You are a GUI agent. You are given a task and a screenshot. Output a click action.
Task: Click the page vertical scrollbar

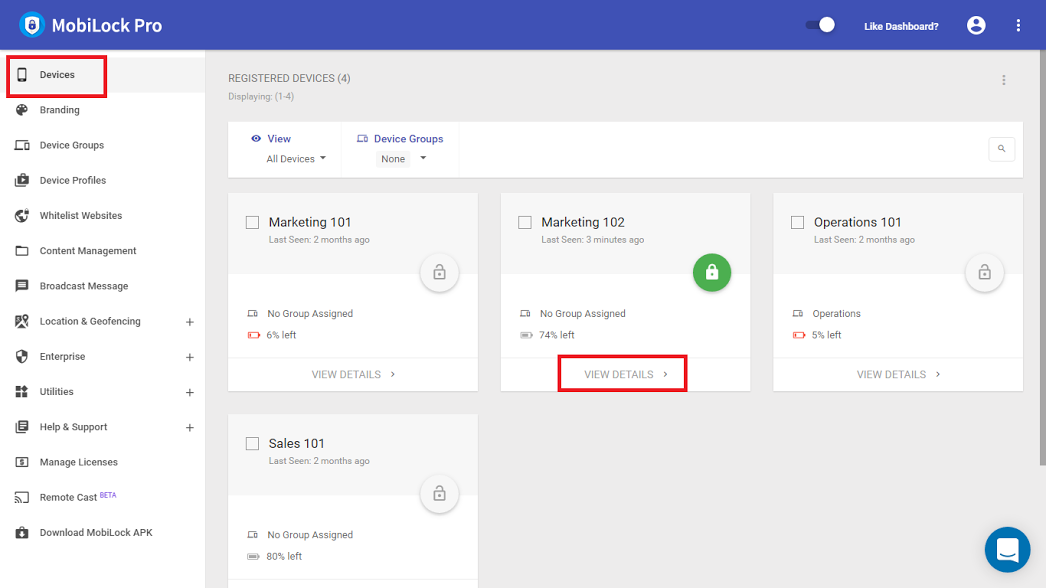point(1042,257)
